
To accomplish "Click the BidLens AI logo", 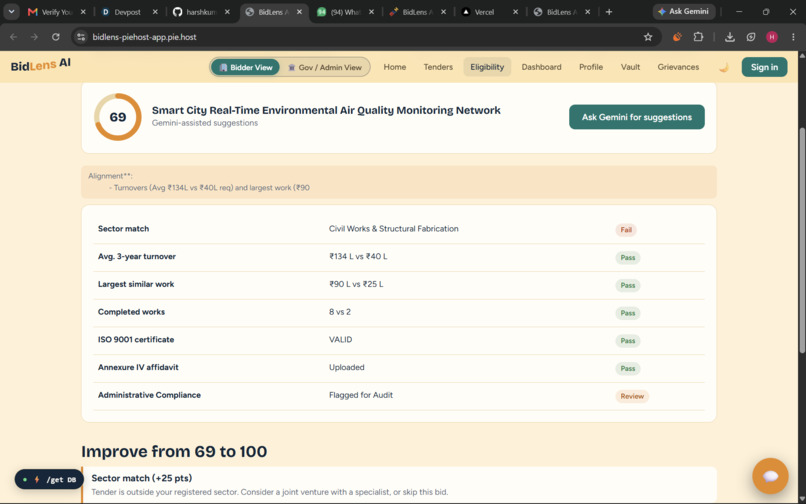I will 41,65.
